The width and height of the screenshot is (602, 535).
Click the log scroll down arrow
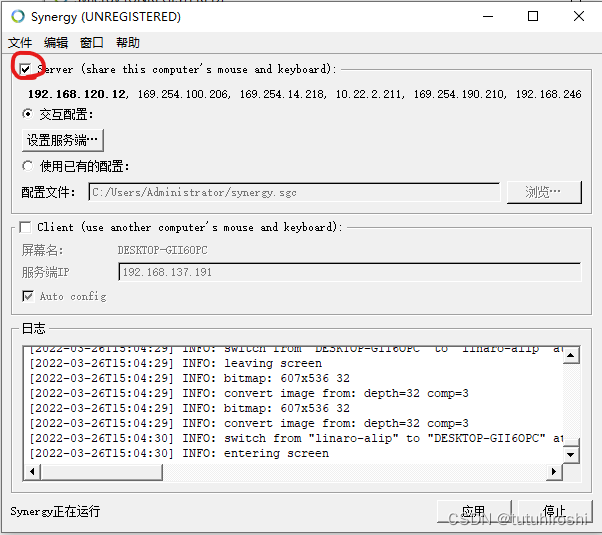click(x=571, y=455)
